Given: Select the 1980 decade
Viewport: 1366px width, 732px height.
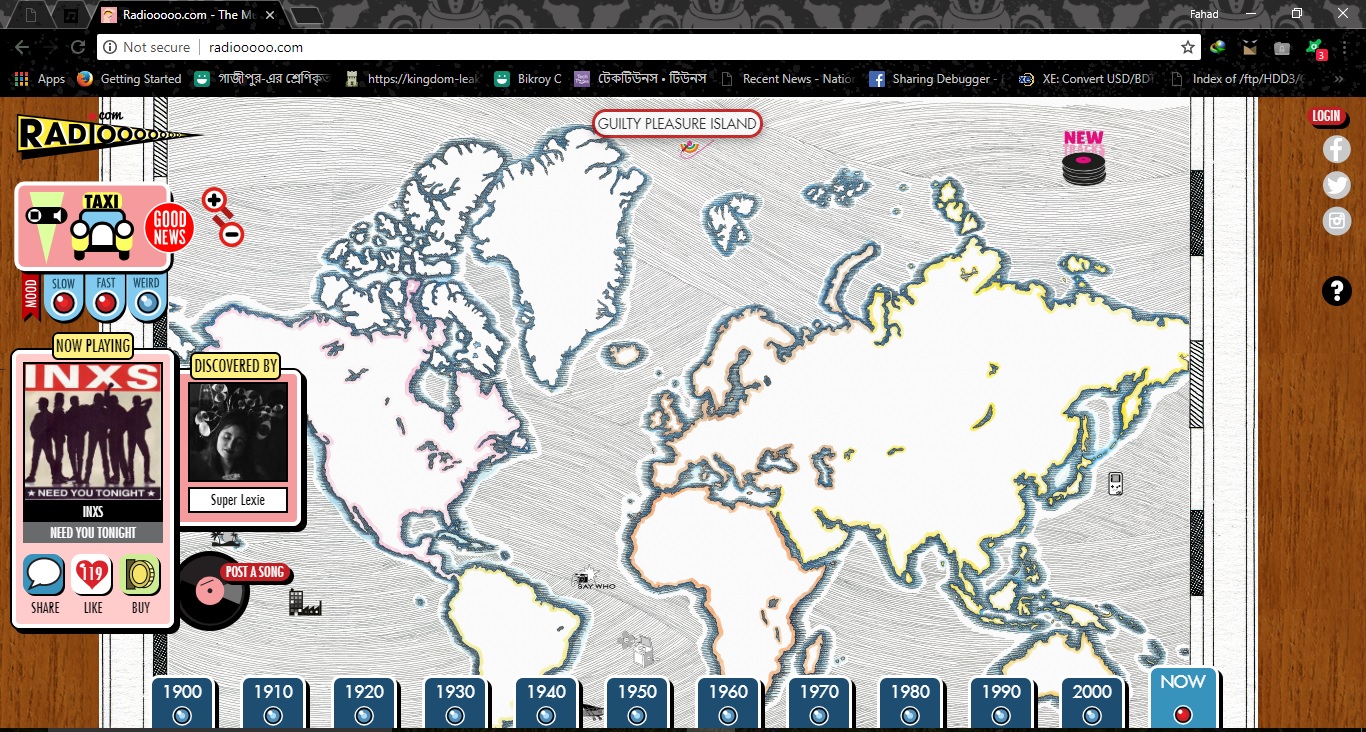Looking at the screenshot, I should point(910,703).
